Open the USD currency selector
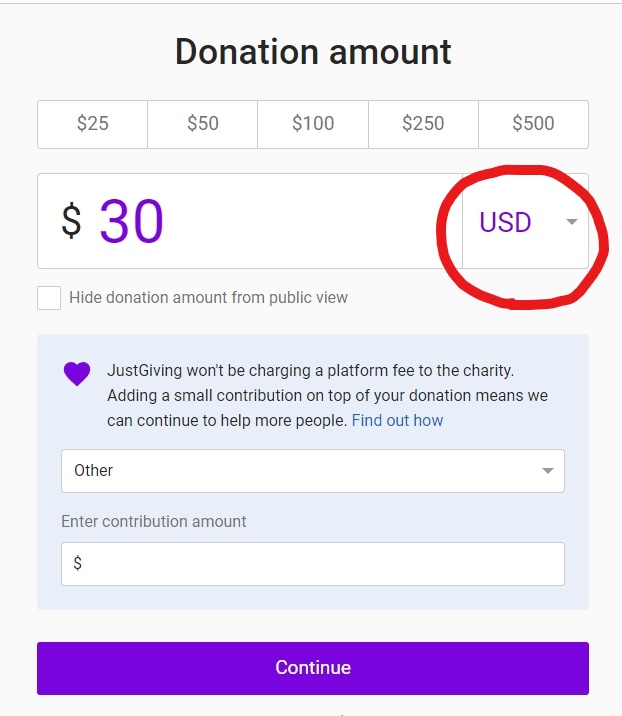This screenshot has height=716, width=622. click(525, 222)
